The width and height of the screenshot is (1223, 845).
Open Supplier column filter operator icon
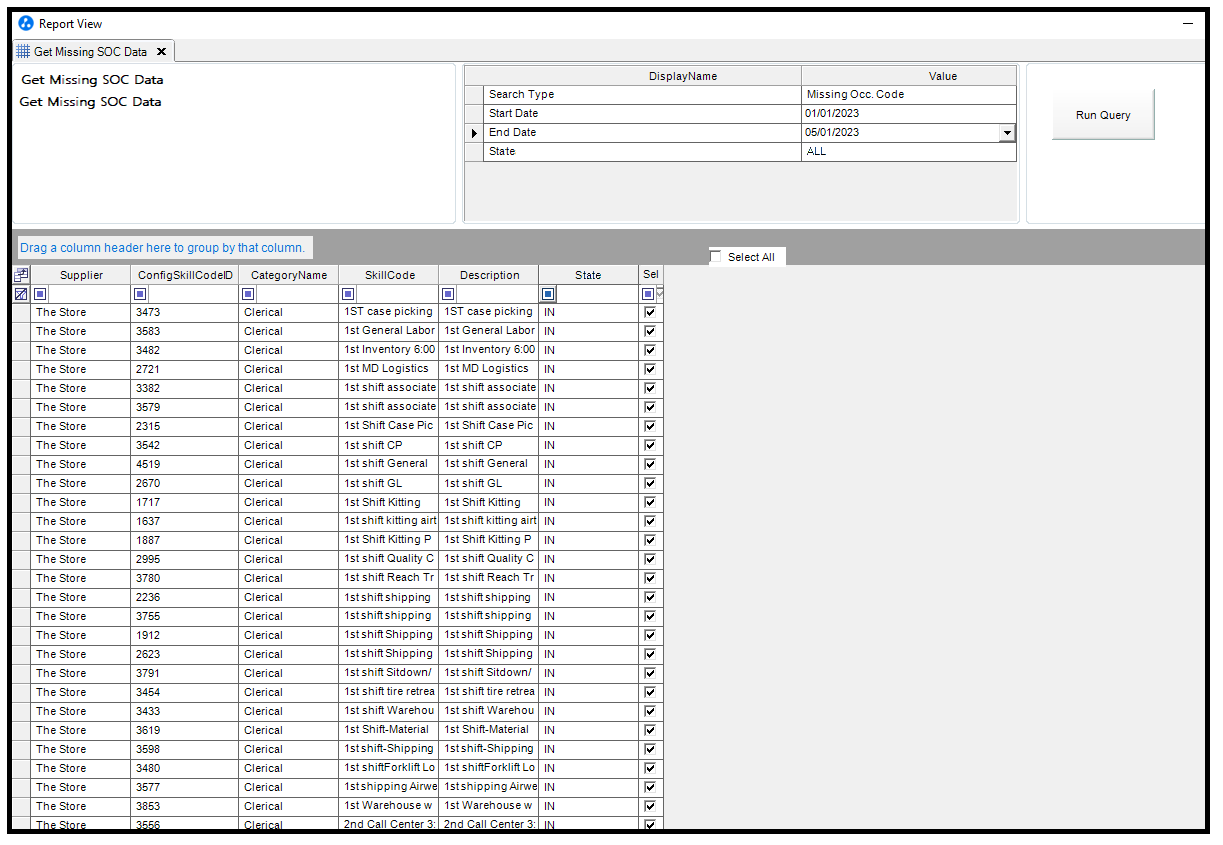tap(40, 294)
